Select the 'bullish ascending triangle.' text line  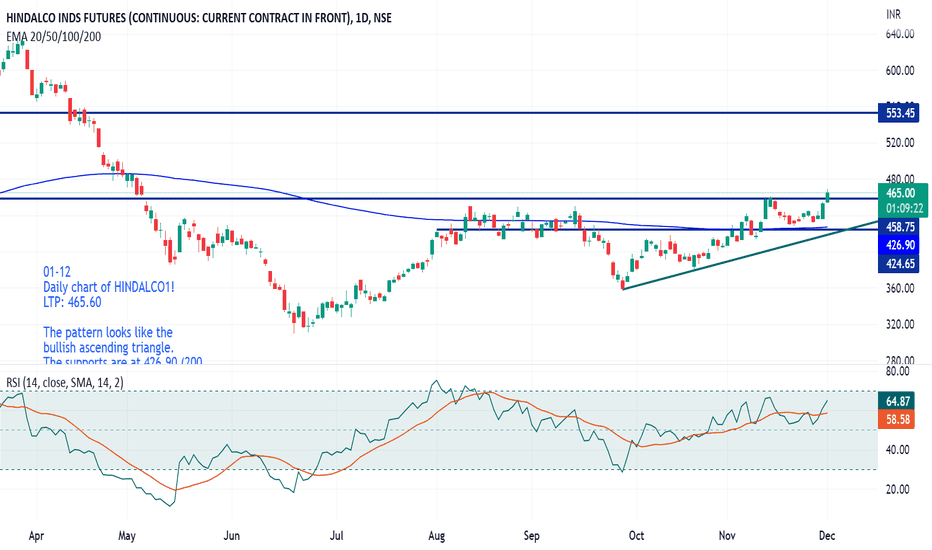(x=108, y=347)
